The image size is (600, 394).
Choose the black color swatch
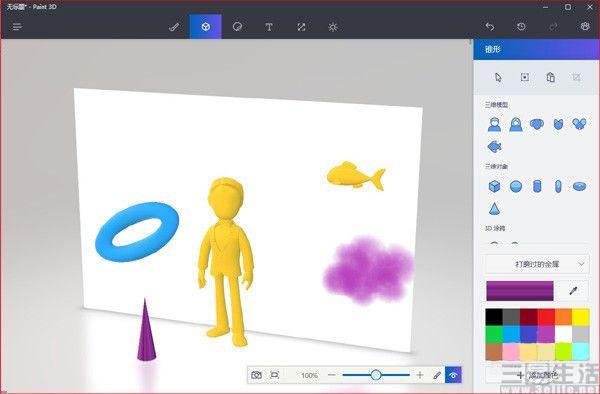coord(494,317)
